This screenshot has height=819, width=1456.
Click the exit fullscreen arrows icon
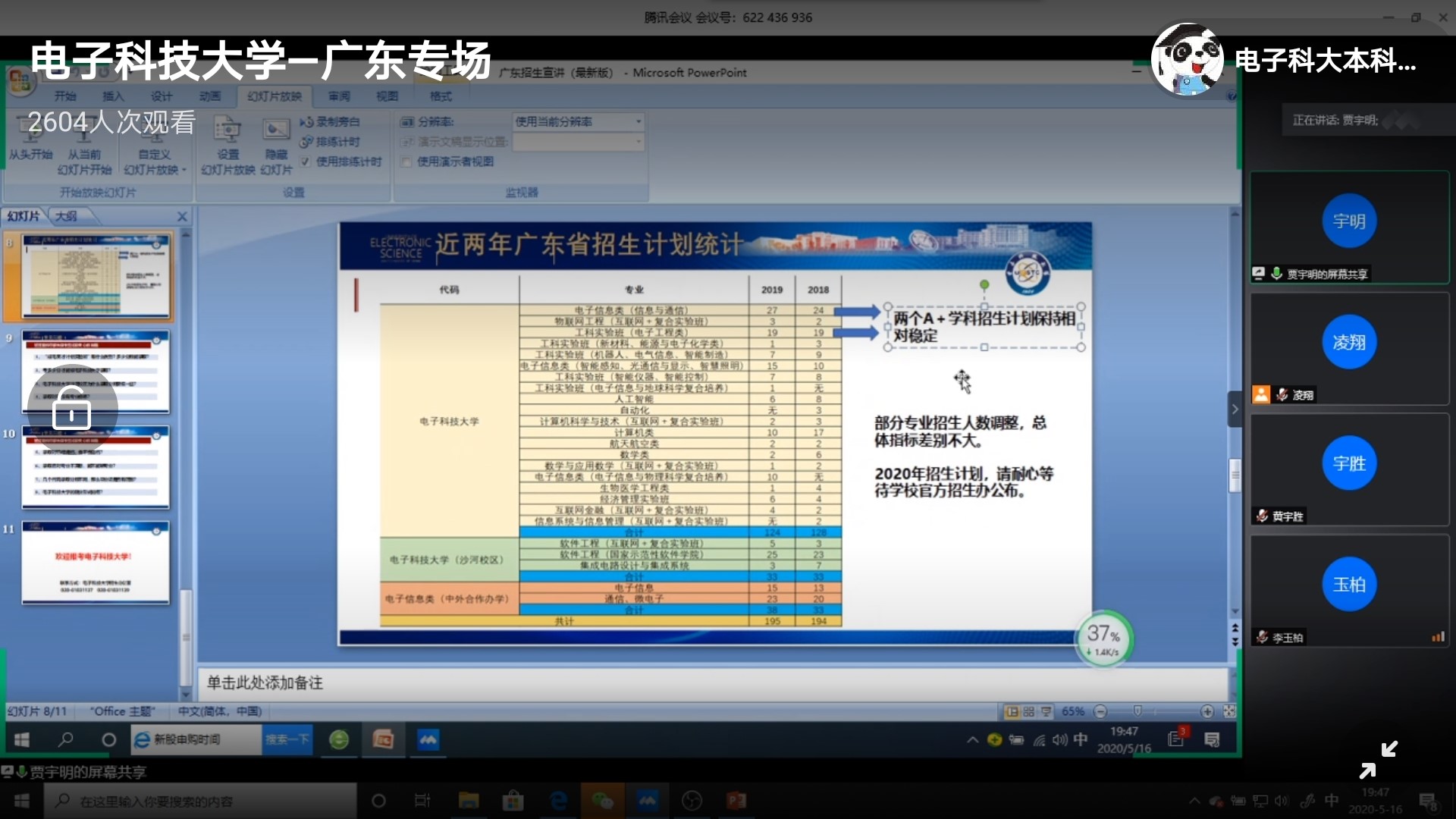tap(1378, 760)
